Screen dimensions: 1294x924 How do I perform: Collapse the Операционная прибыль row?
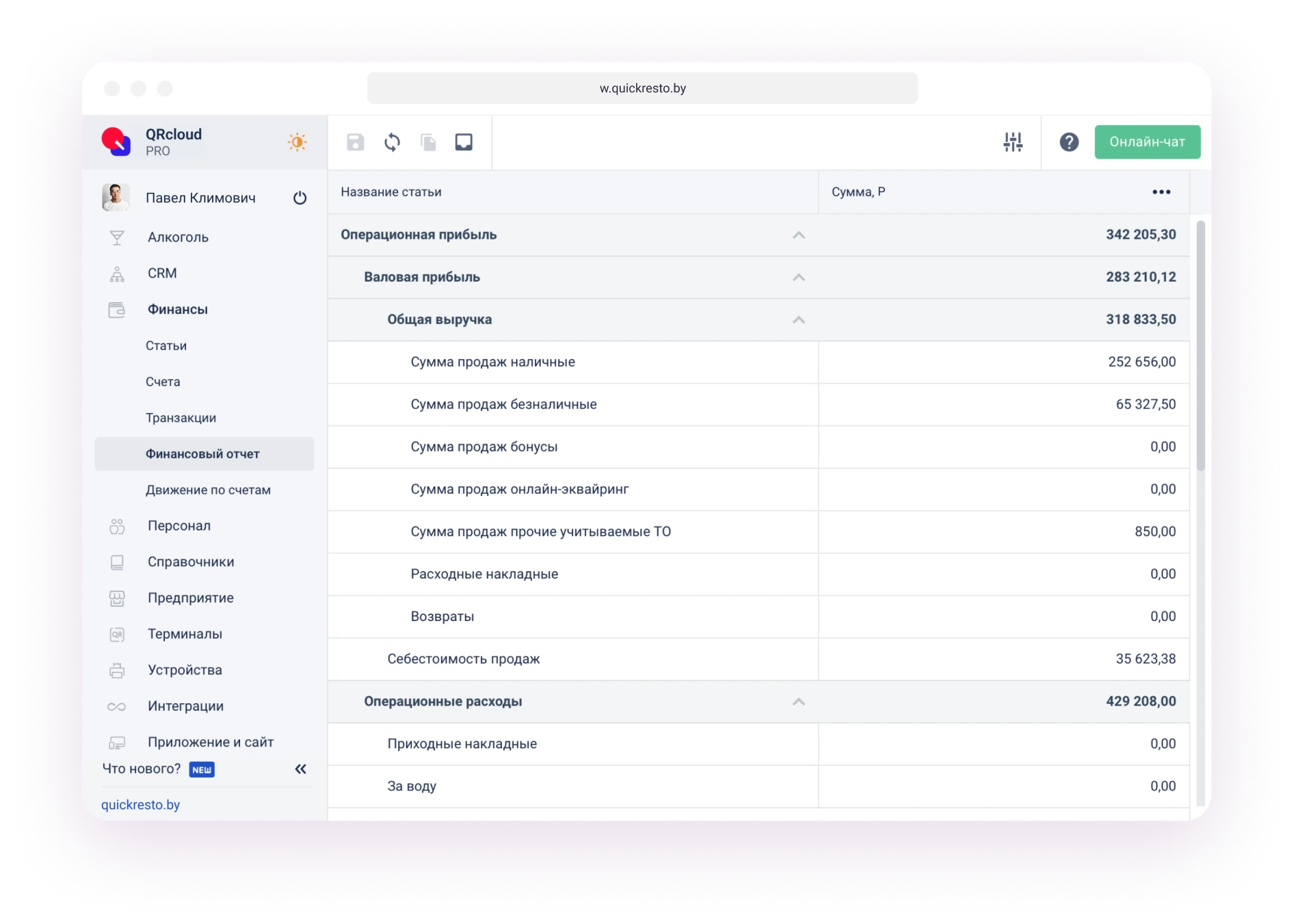pos(798,235)
